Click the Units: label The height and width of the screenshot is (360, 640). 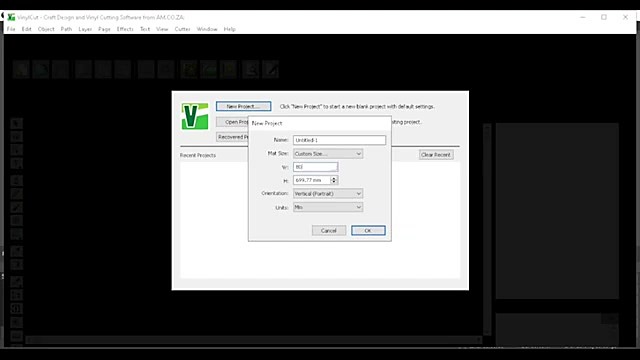coord(282,208)
